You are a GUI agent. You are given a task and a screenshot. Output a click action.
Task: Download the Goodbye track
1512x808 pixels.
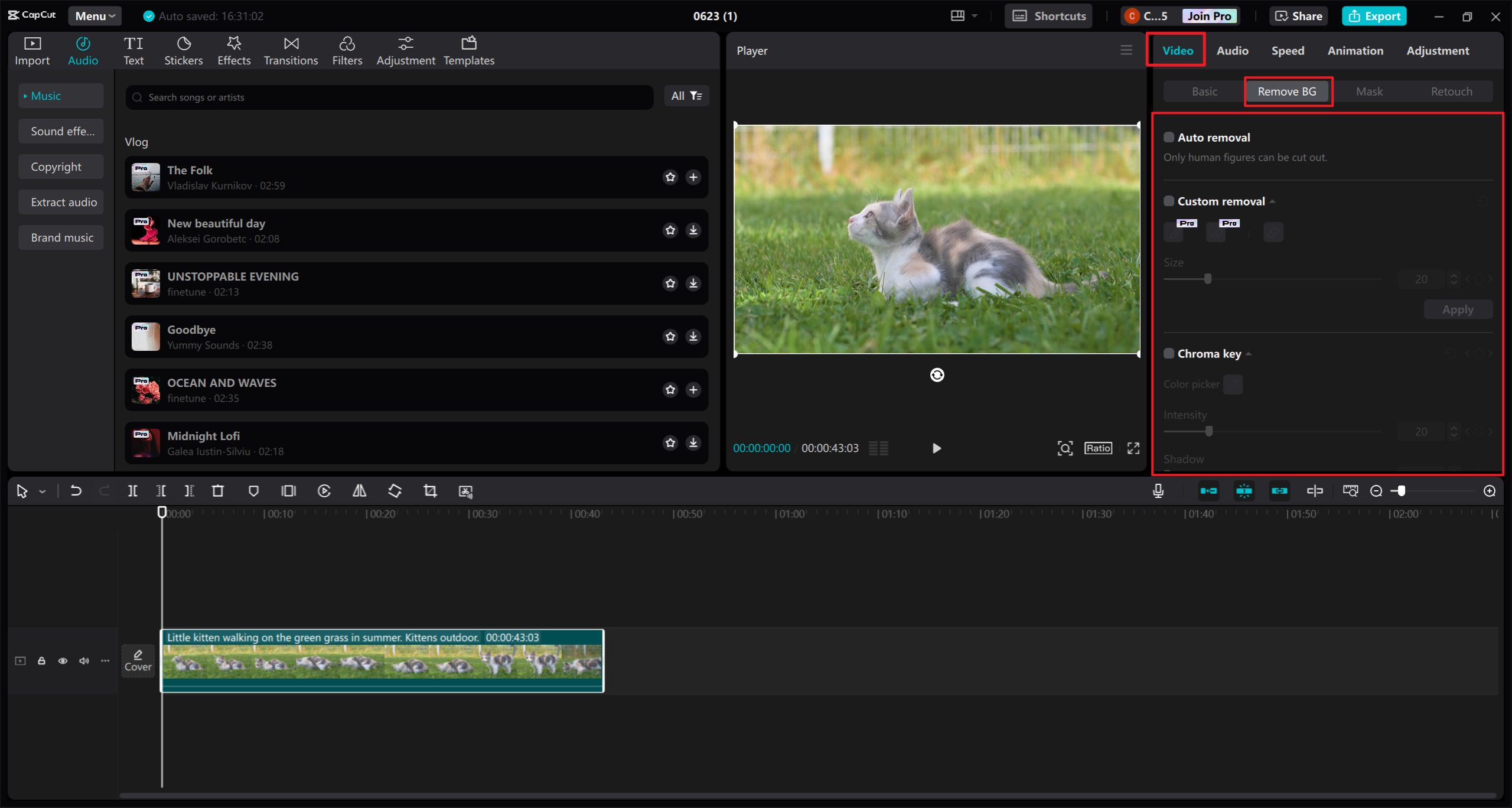coord(693,337)
